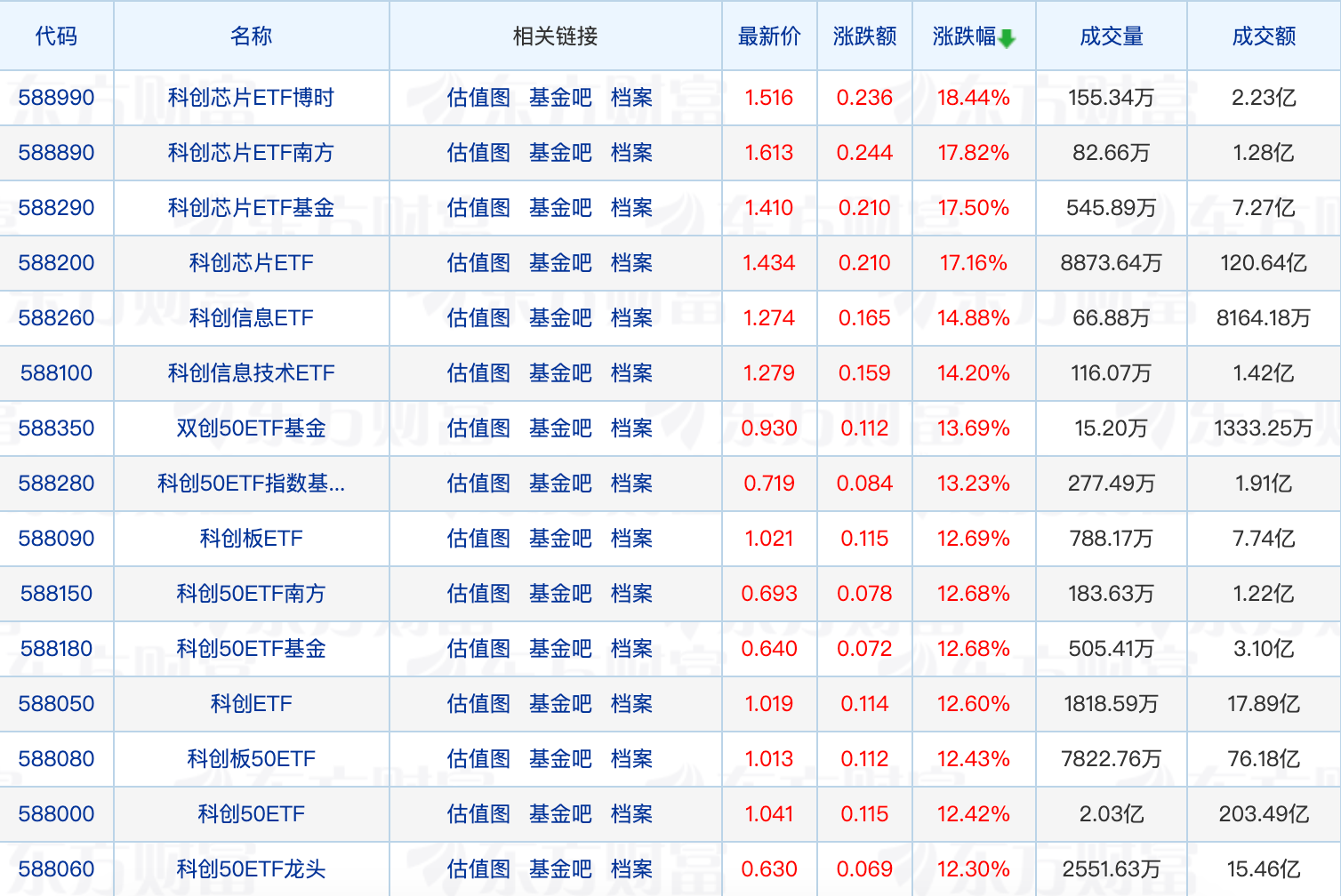1341x896 pixels.
Task: Open 估值图 for 588280 row
Action: click(x=479, y=484)
